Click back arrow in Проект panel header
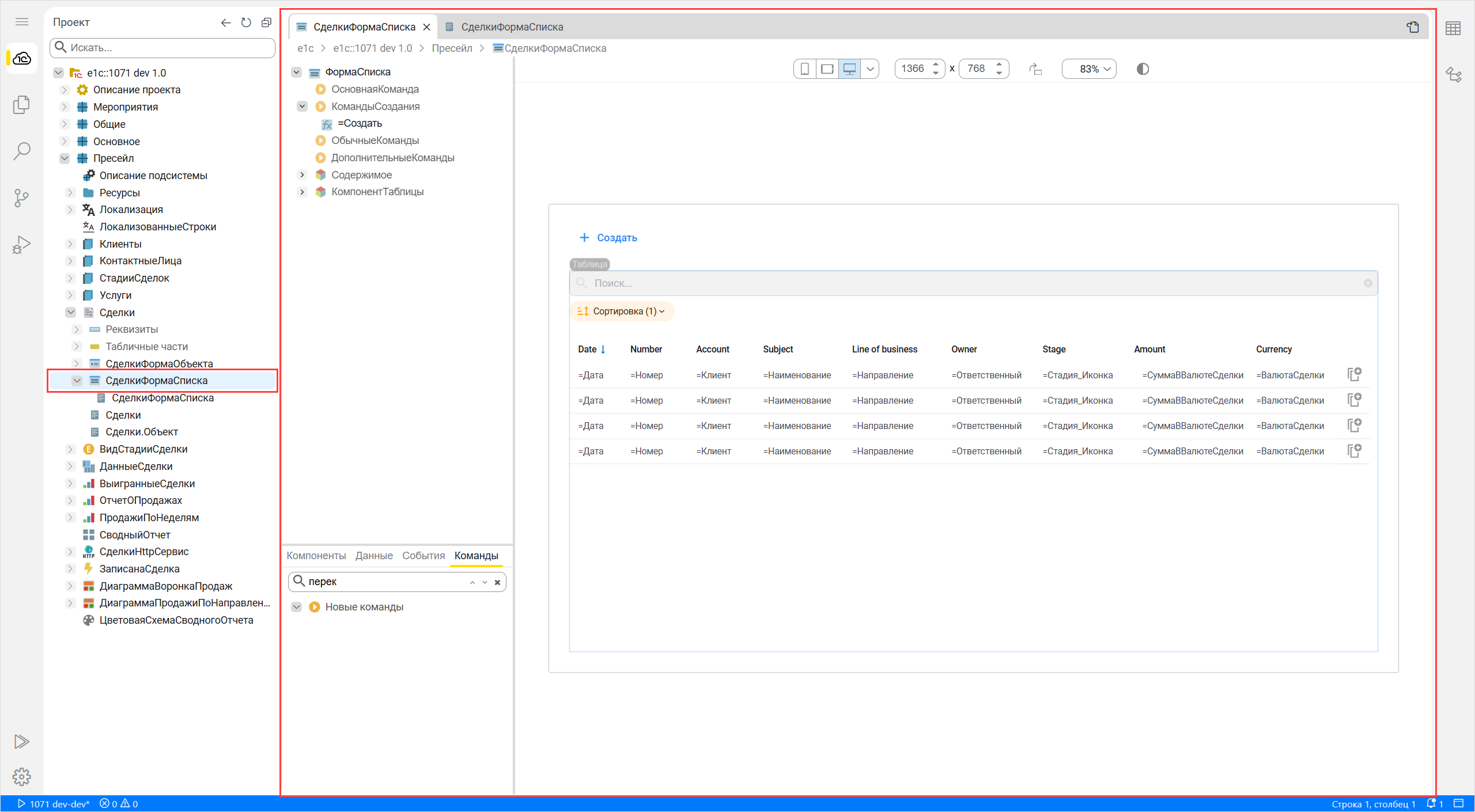 click(226, 22)
